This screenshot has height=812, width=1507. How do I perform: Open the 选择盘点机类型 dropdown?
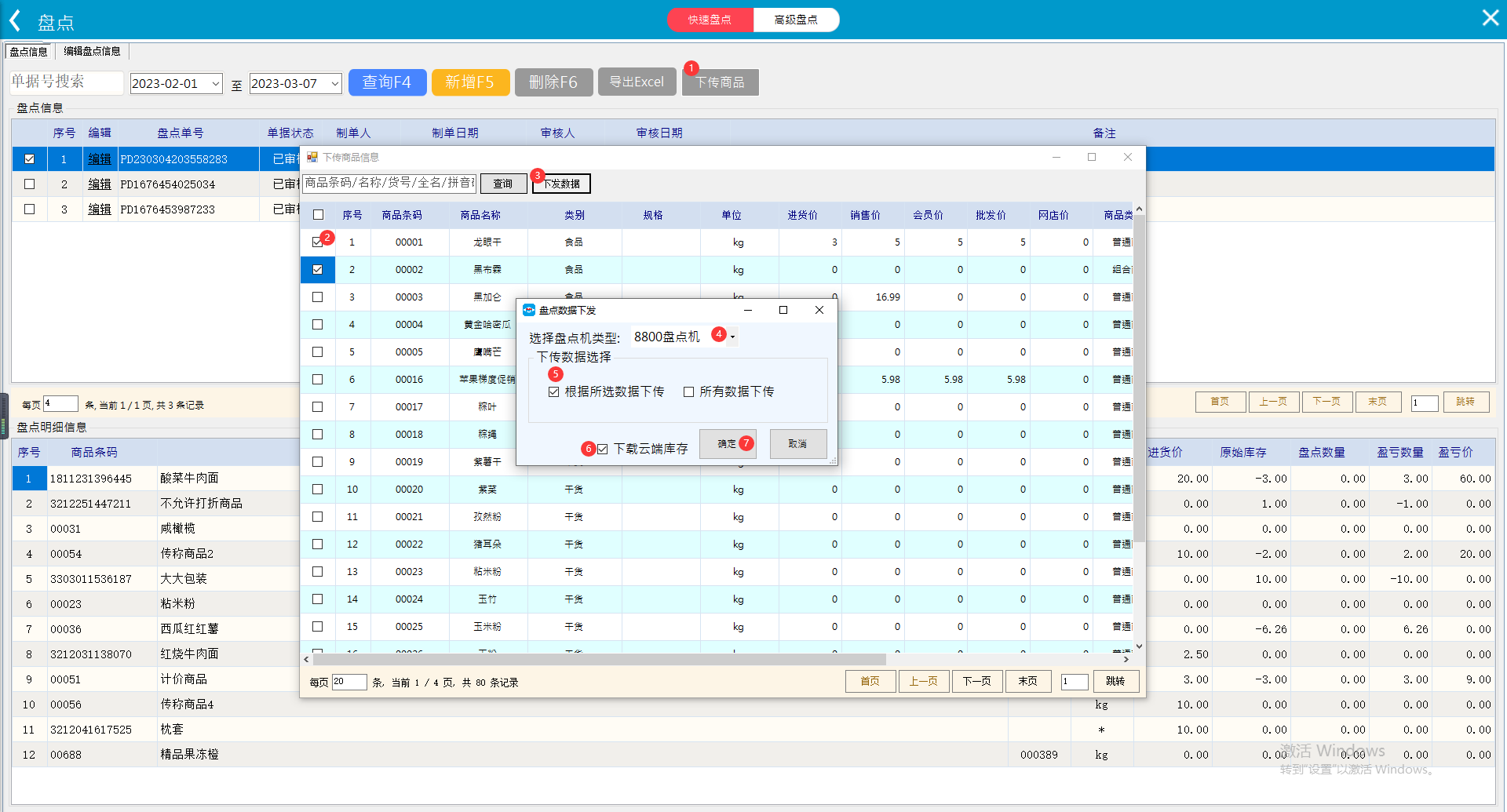pyautogui.click(x=732, y=337)
